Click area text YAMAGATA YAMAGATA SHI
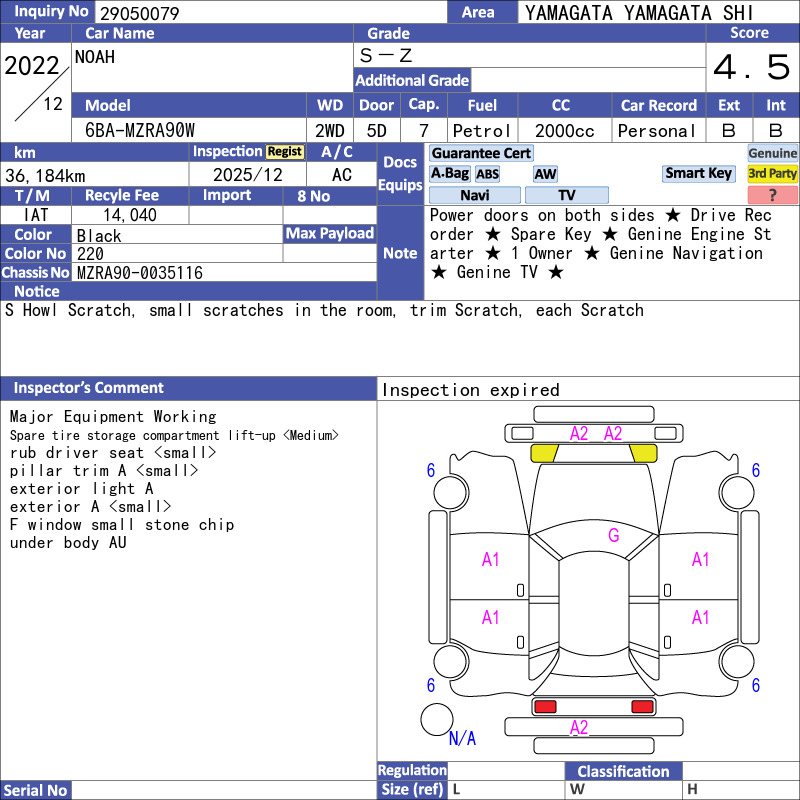The image size is (800, 800). 639,13
